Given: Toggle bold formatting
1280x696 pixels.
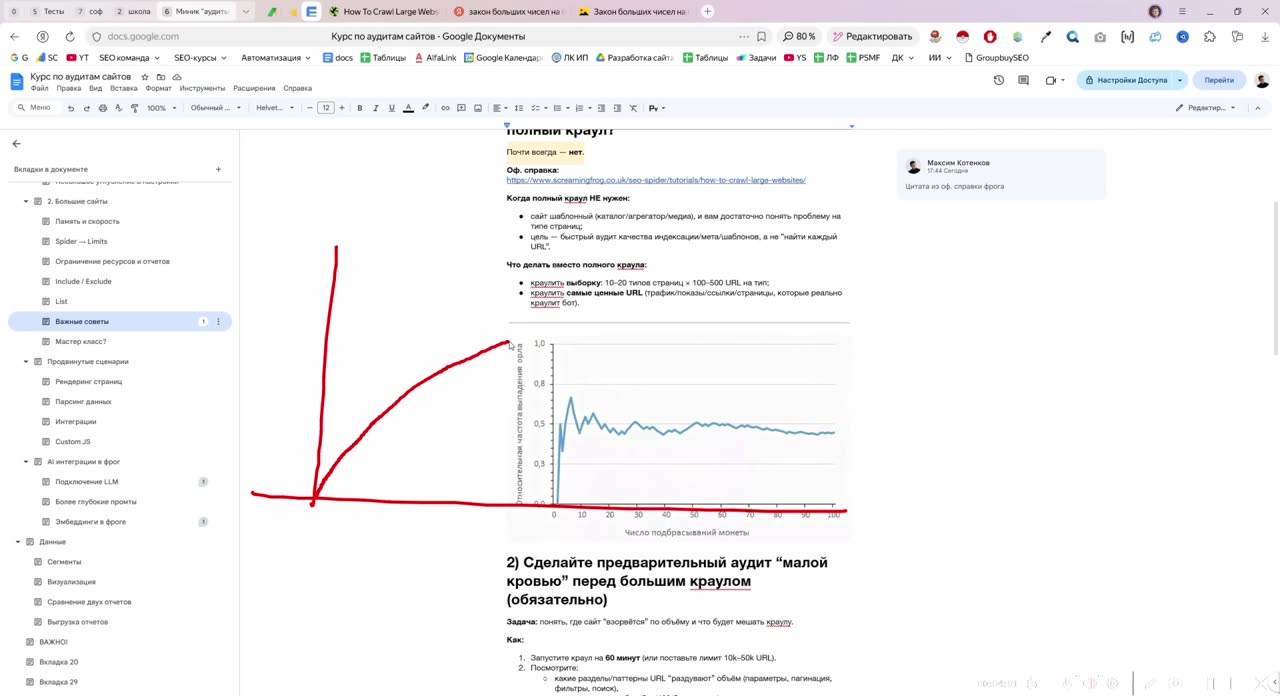Looking at the screenshot, I should pos(359,108).
